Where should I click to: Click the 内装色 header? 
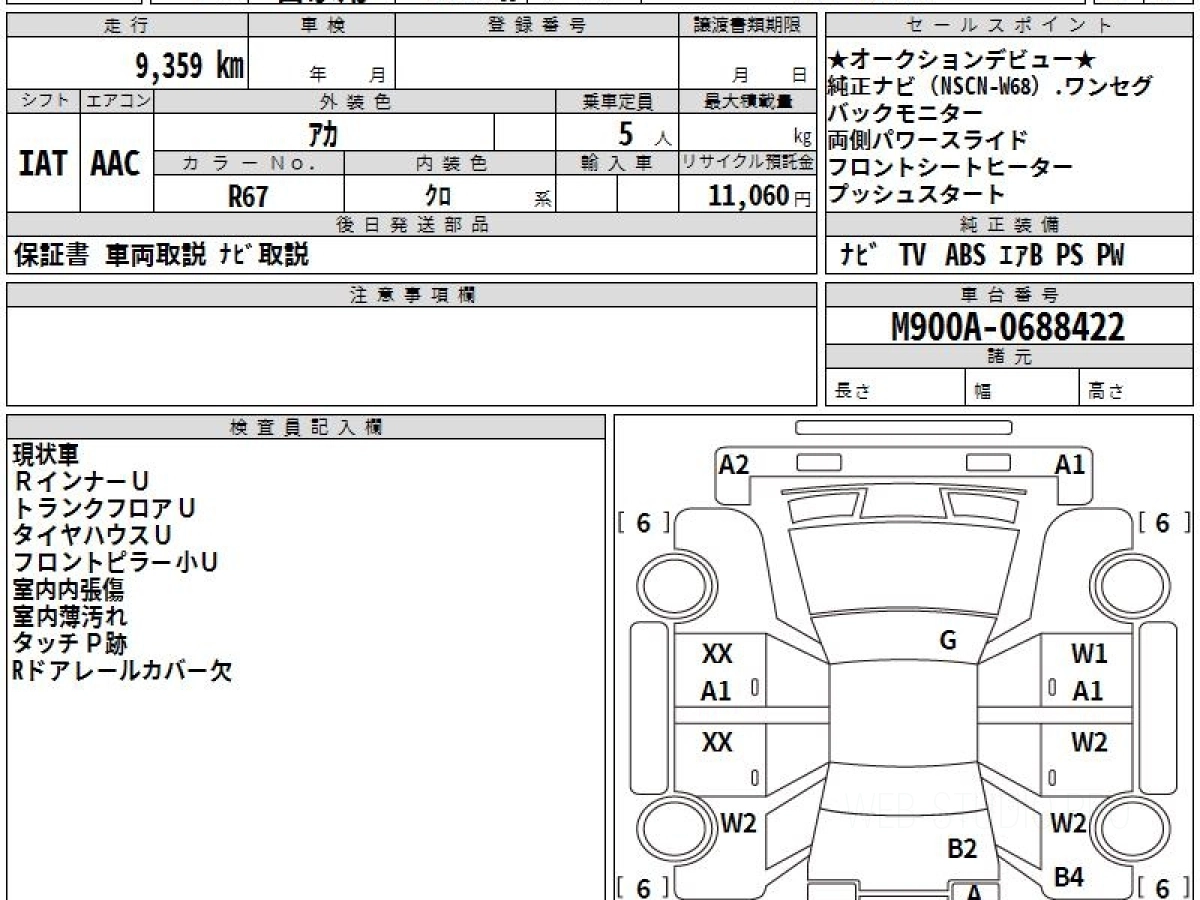pyautogui.click(x=450, y=163)
